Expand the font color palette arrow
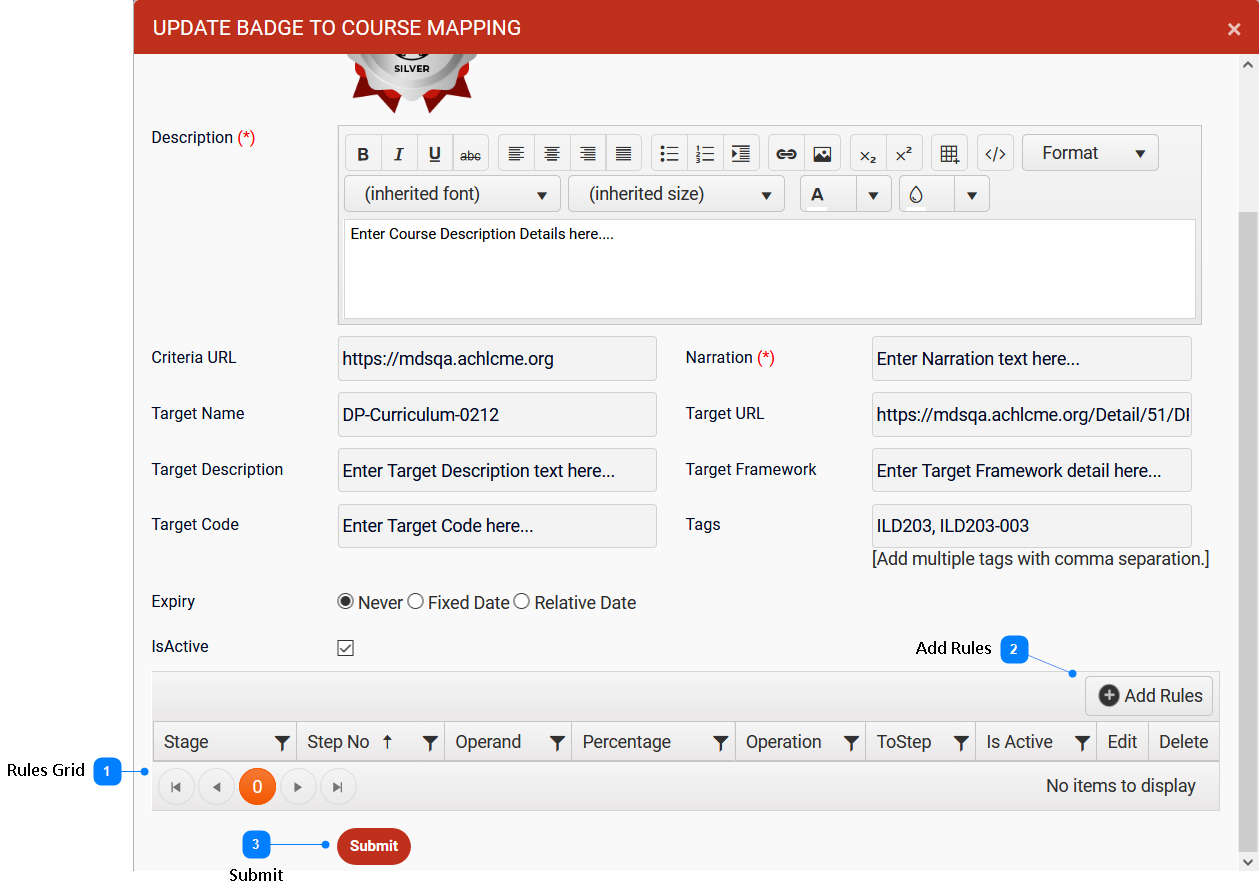This screenshot has width=1259, height=889. click(873, 194)
